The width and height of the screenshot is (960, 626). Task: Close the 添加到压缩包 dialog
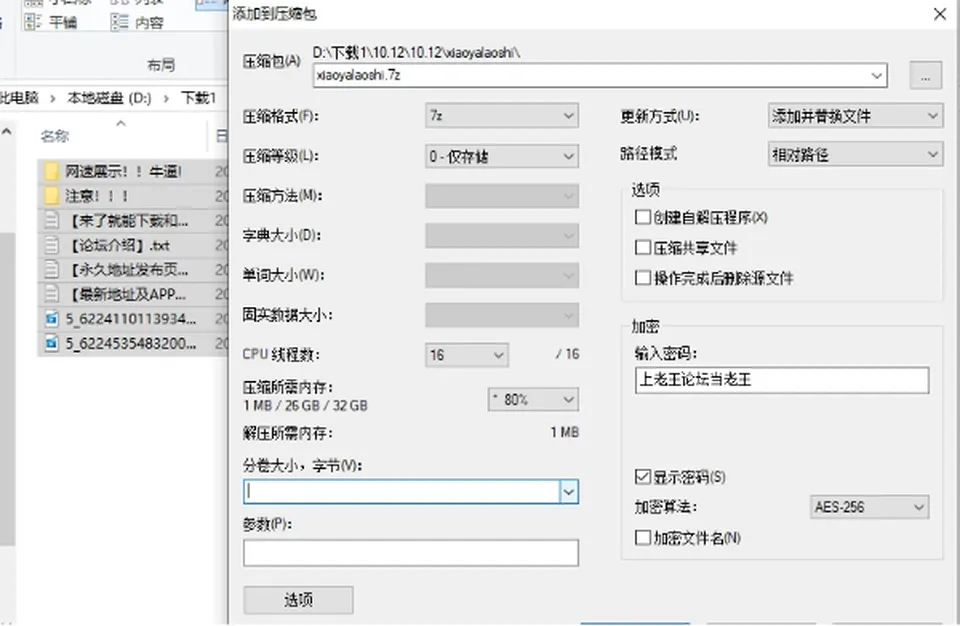pos(940,13)
